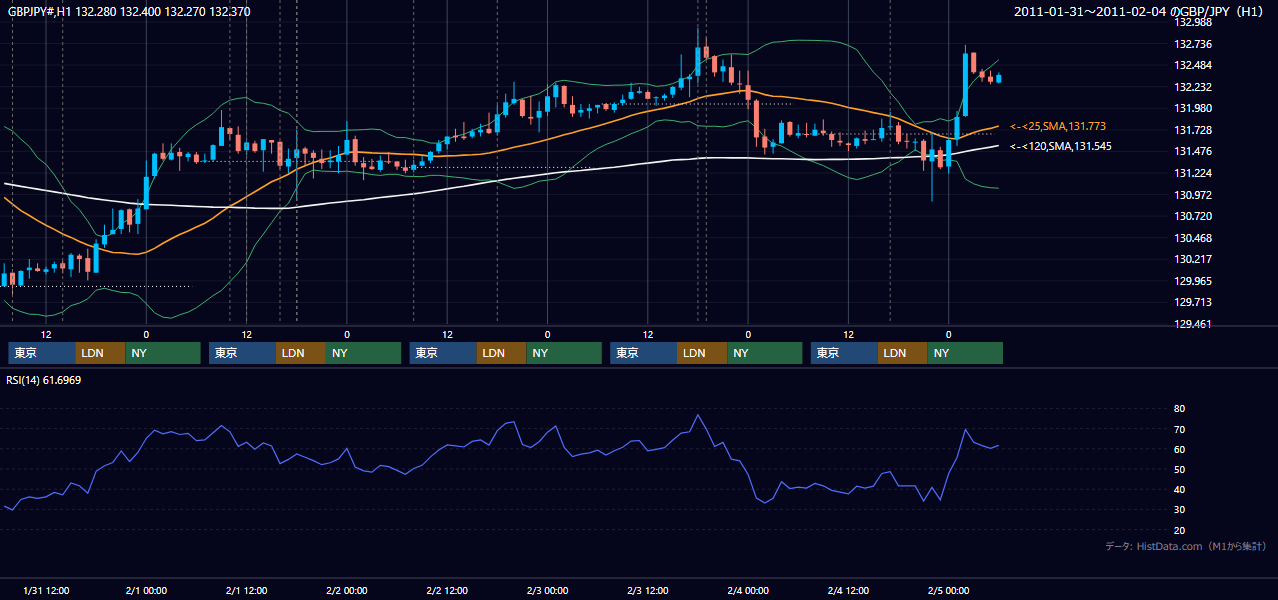
Task: Click the HistData.com data credit text
Action: 1186,546
